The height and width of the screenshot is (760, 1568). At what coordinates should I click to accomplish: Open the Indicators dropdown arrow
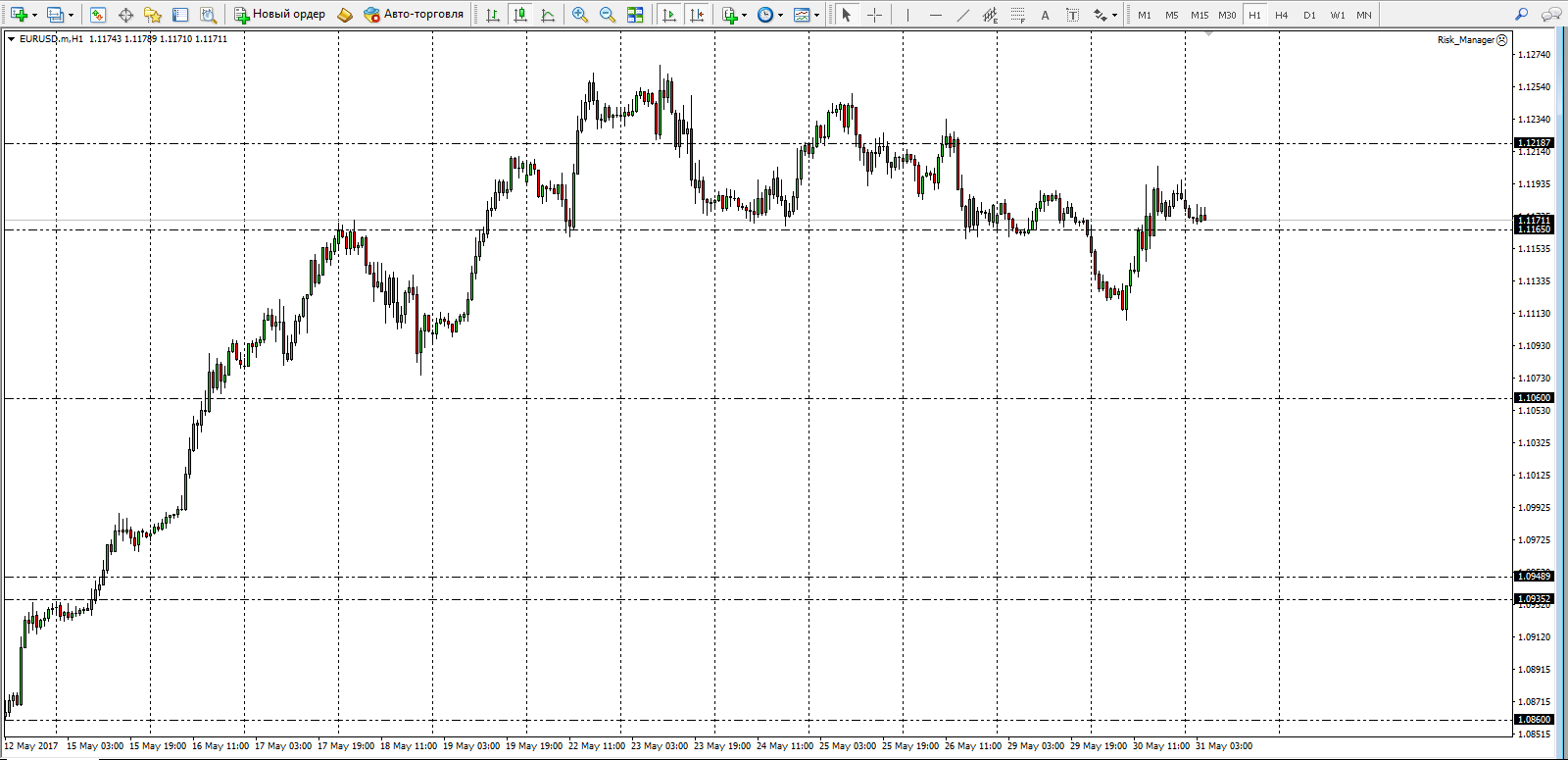pos(745,15)
